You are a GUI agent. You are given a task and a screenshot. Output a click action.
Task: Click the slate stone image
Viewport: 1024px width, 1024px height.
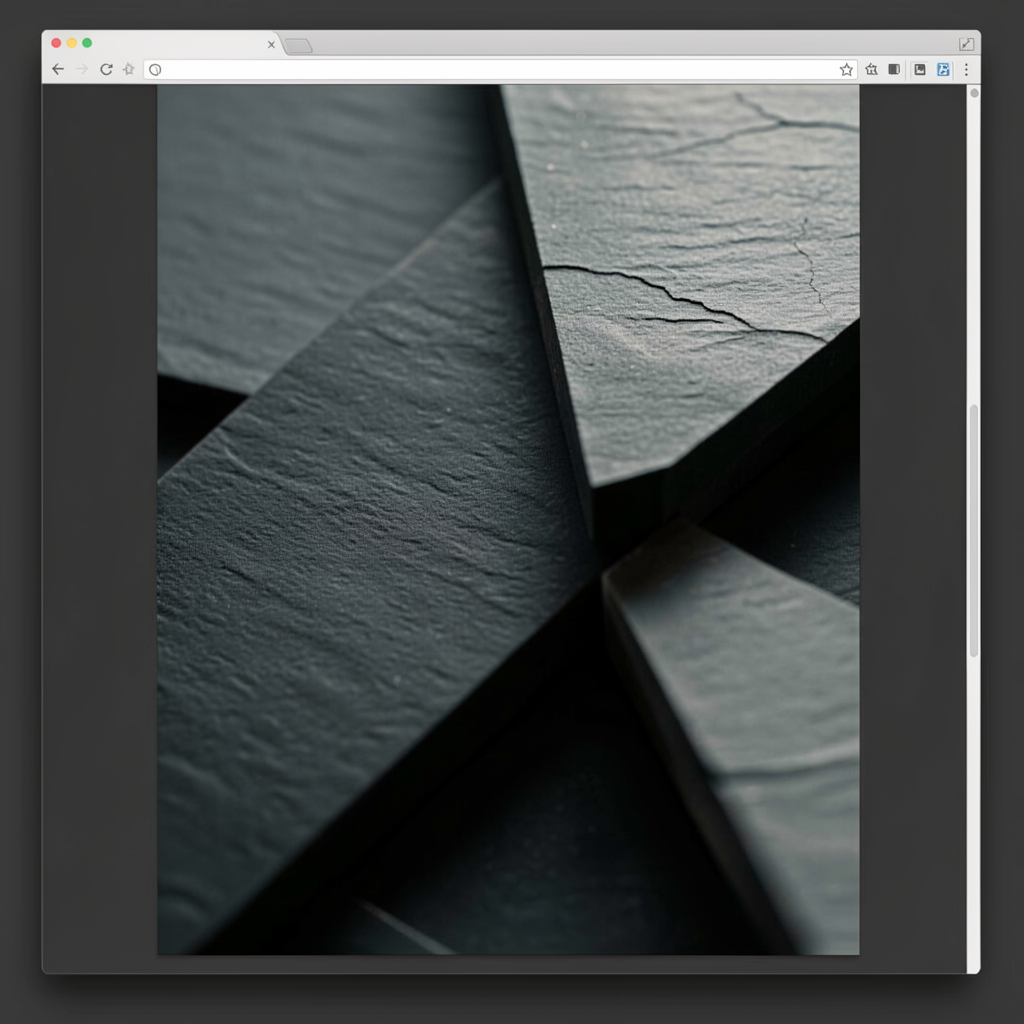(x=508, y=520)
